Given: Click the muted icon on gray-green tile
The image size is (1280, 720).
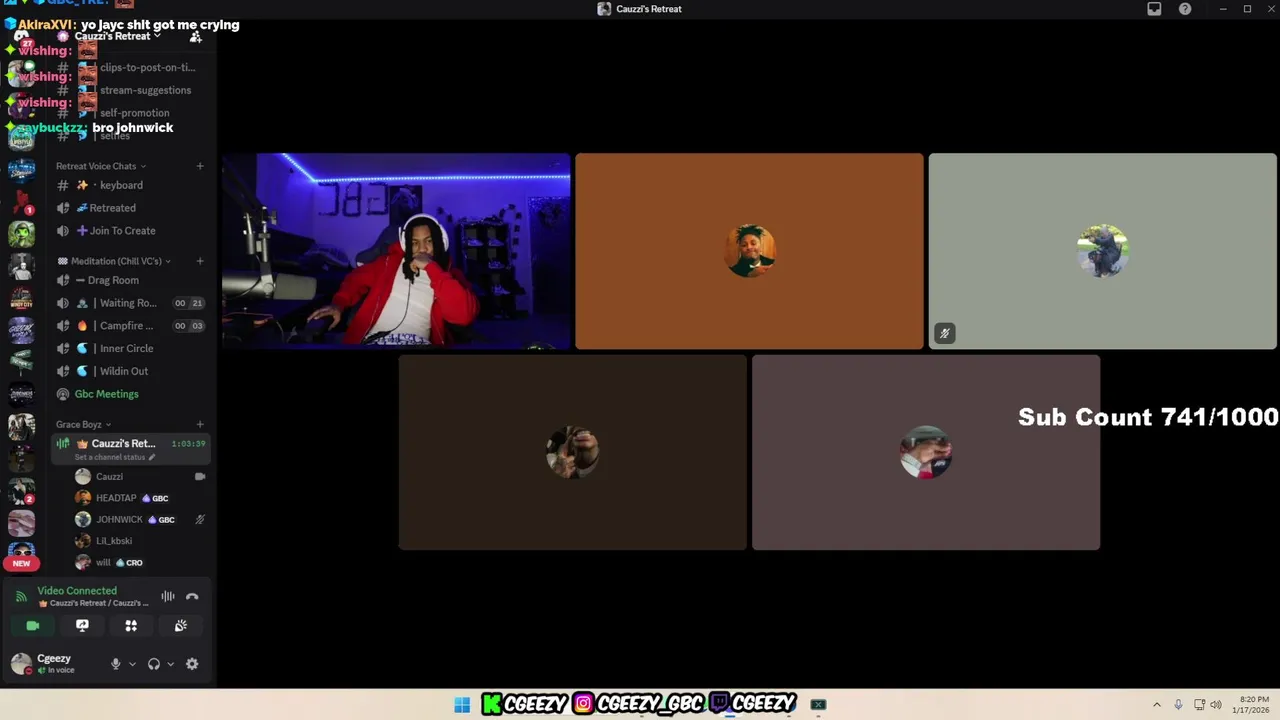Looking at the screenshot, I should pyautogui.click(x=944, y=333).
